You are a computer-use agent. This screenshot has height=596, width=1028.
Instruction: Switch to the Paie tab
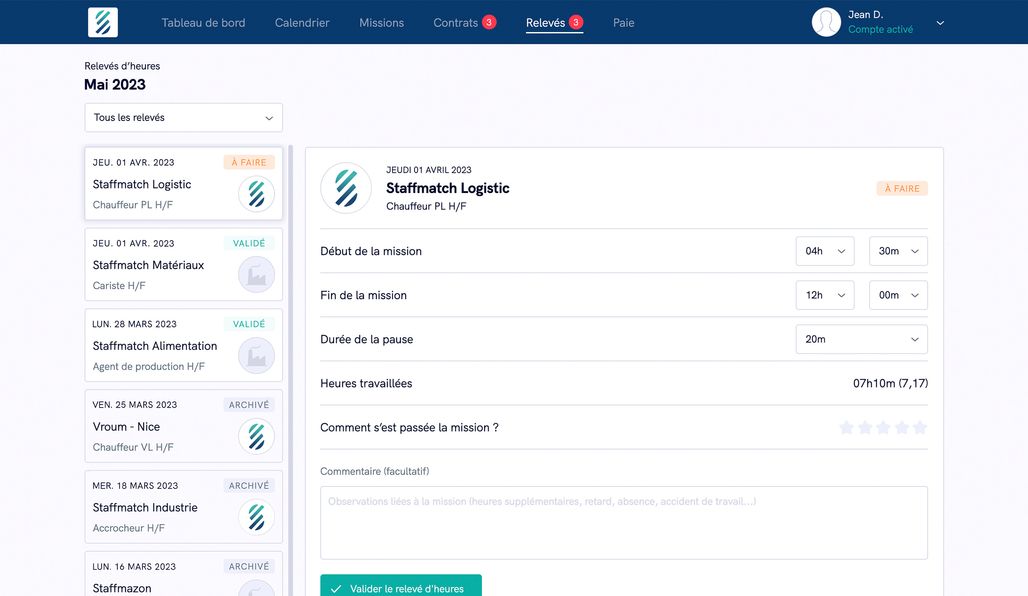[x=623, y=23]
